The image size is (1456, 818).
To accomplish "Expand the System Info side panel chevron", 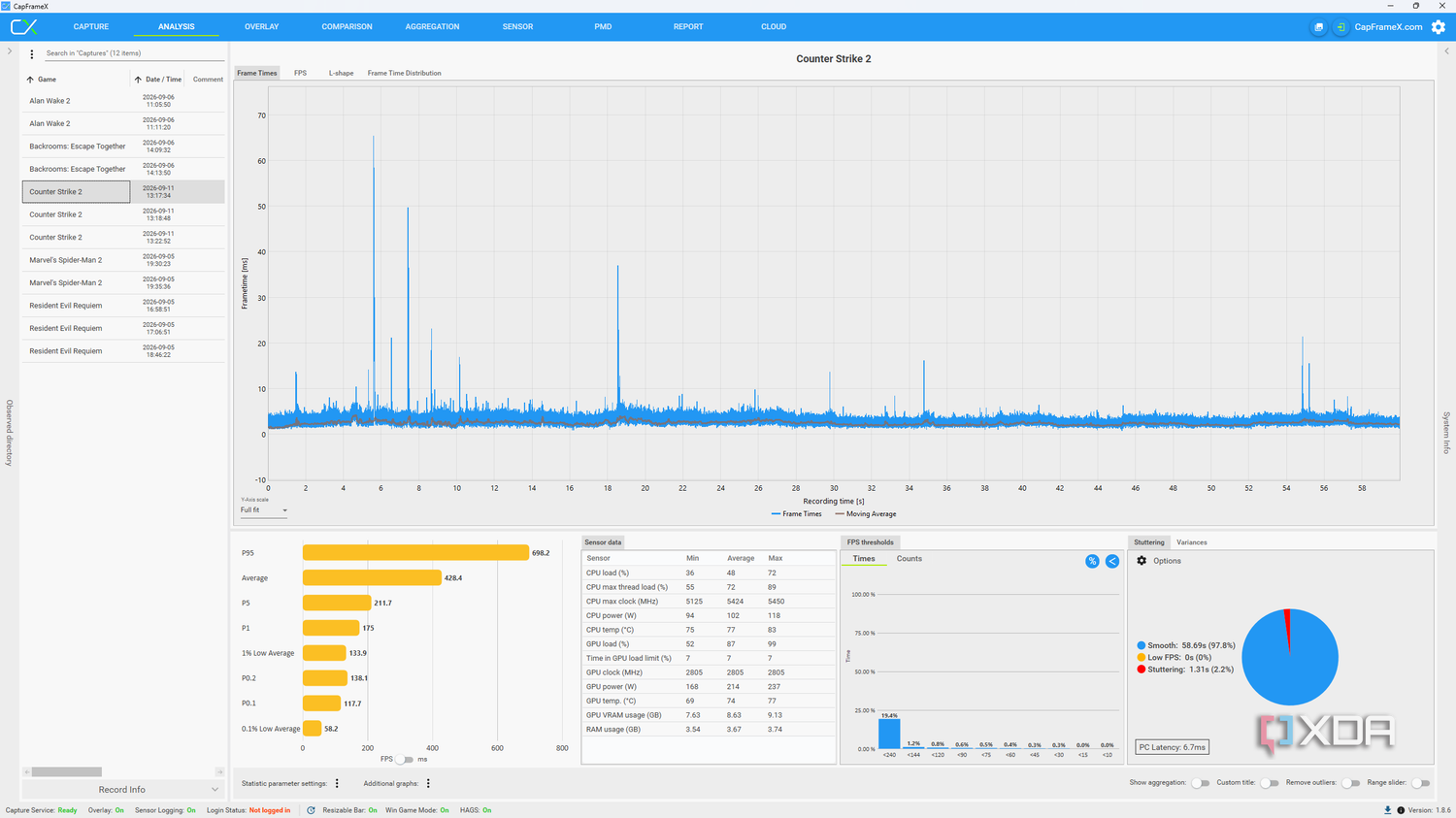I will (x=1446, y=51).
